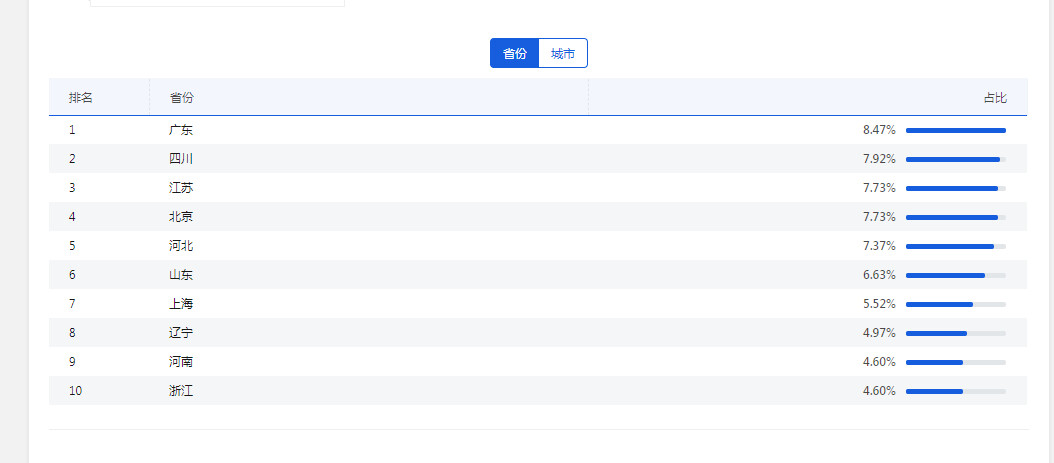The width and height of the screenshot is (1054, 463).
Task: Click the 省份 column header
Action: point(182,98)
